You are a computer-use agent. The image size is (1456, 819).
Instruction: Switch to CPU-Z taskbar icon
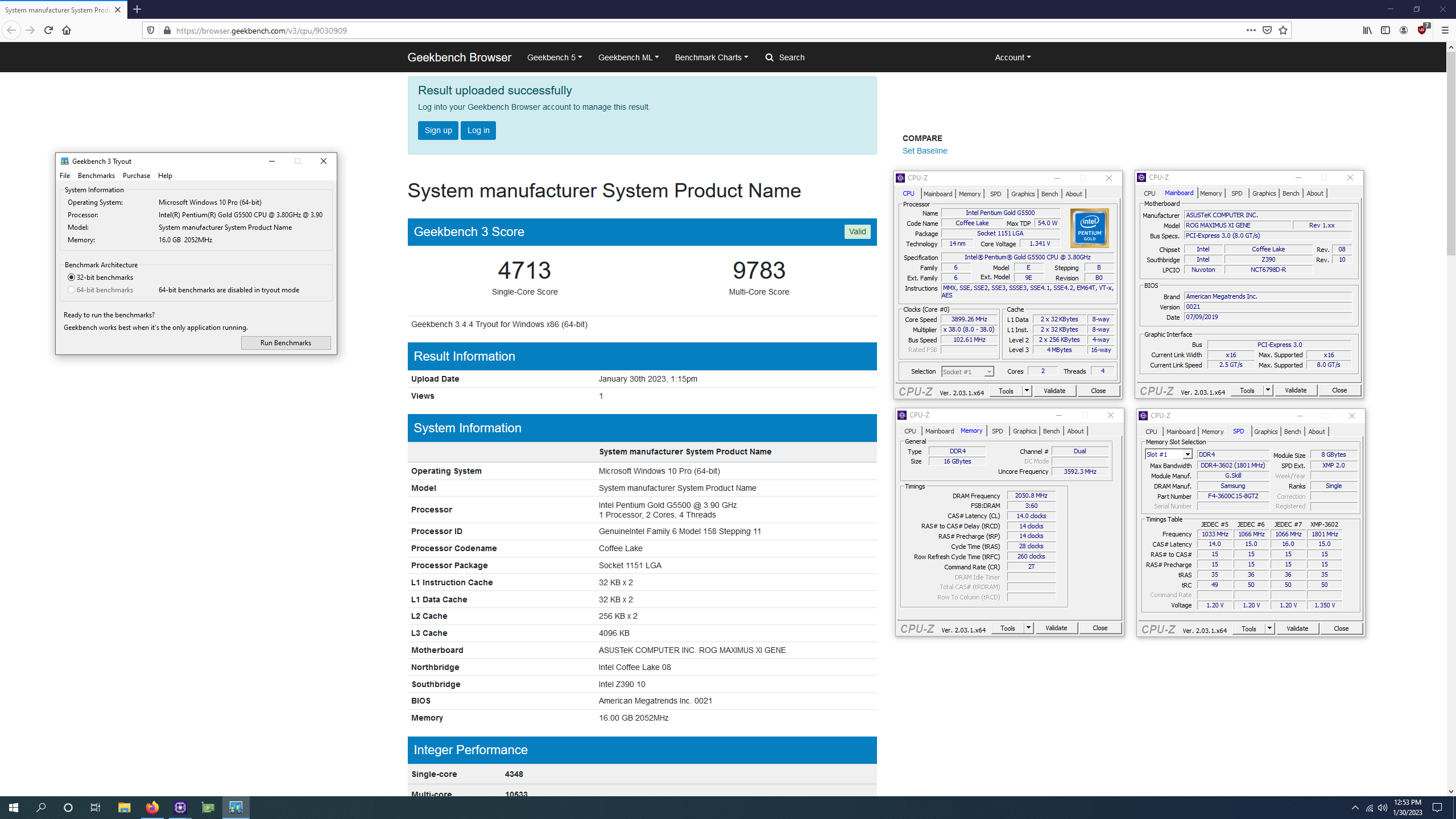[180, 808]
